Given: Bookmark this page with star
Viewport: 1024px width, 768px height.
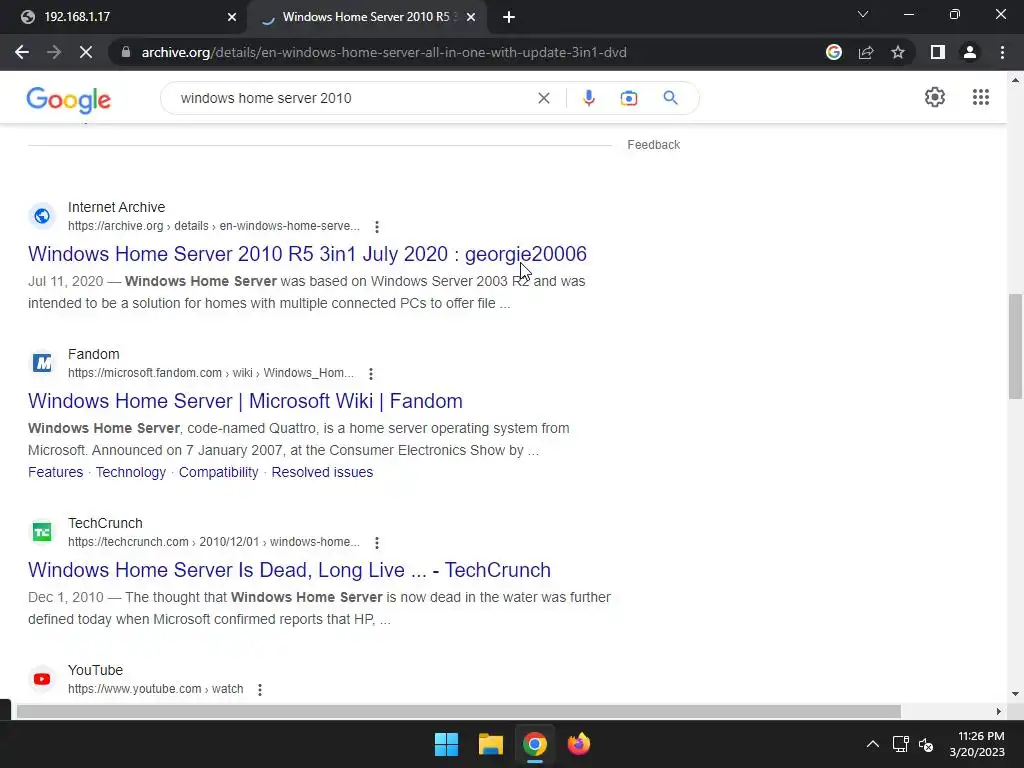Looking at the screenshot, I should click(x=898, y=52).
